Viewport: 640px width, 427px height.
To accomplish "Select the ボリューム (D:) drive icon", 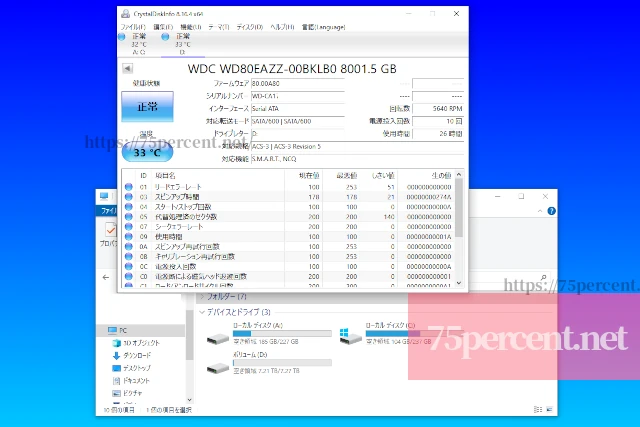I will [x=217, y=368].
